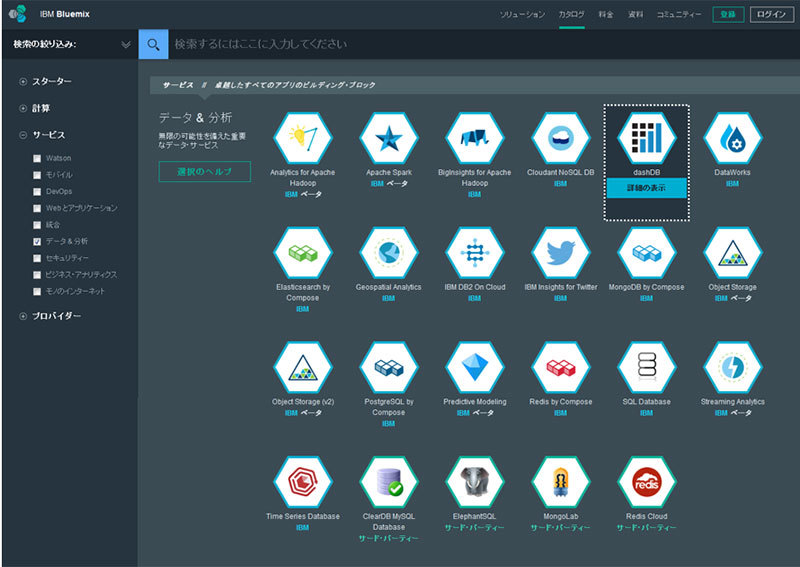Open BigInsights for Apache Hadoop elephant icon
The image size is (800, 567).
[x=474, y=138]
